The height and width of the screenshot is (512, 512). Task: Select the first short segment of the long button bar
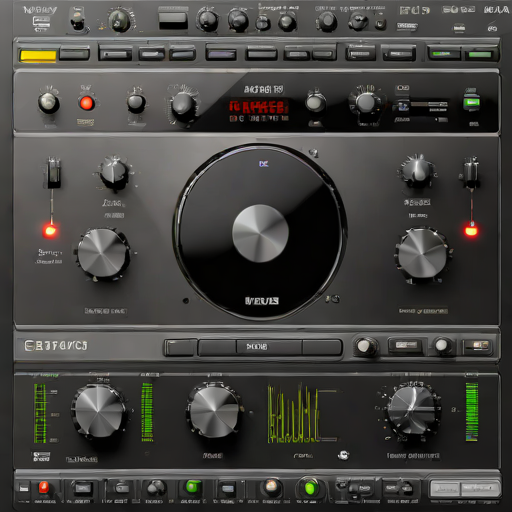(180, 348)
